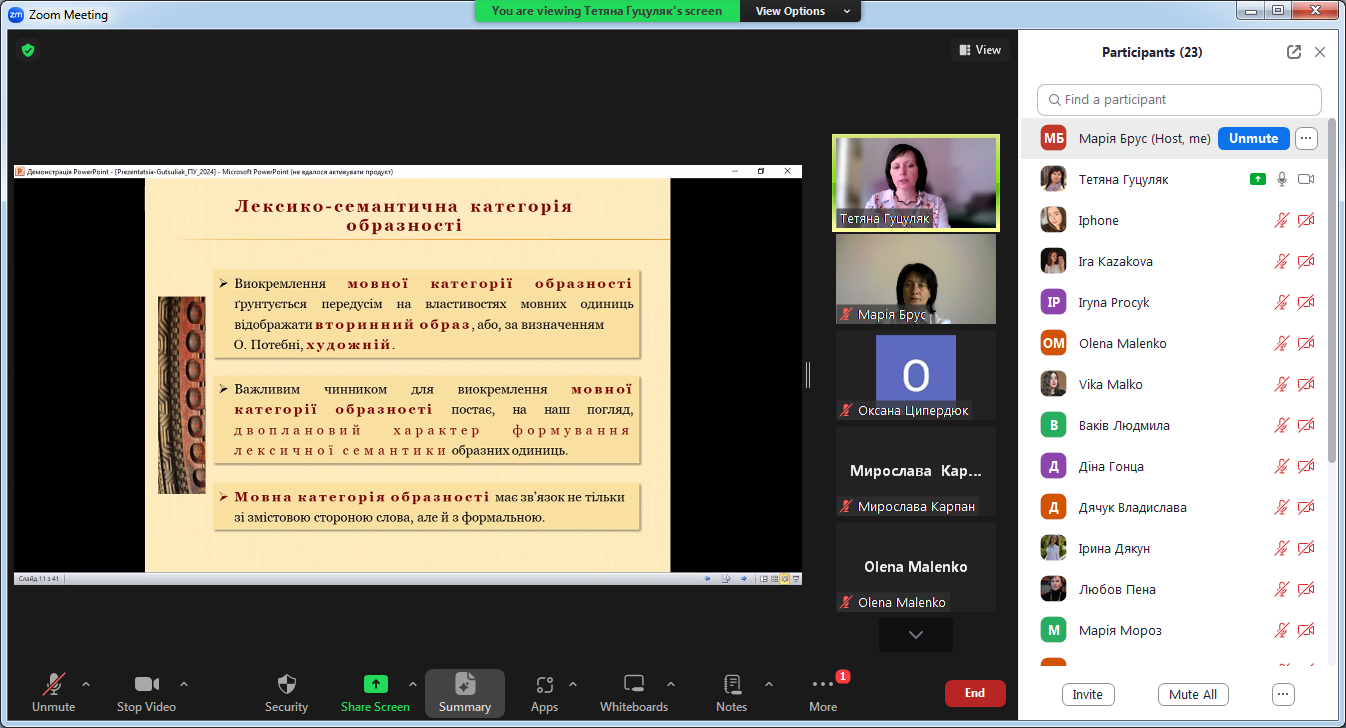
Task: Click the Find a participant search field
Action: (1180, 100)
